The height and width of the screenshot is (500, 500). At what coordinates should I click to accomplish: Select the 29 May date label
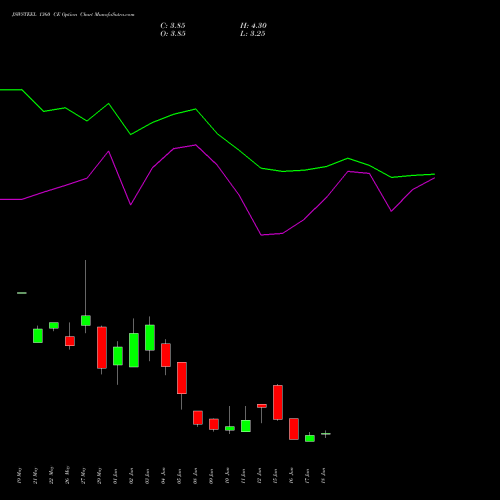tap(100, 476)
